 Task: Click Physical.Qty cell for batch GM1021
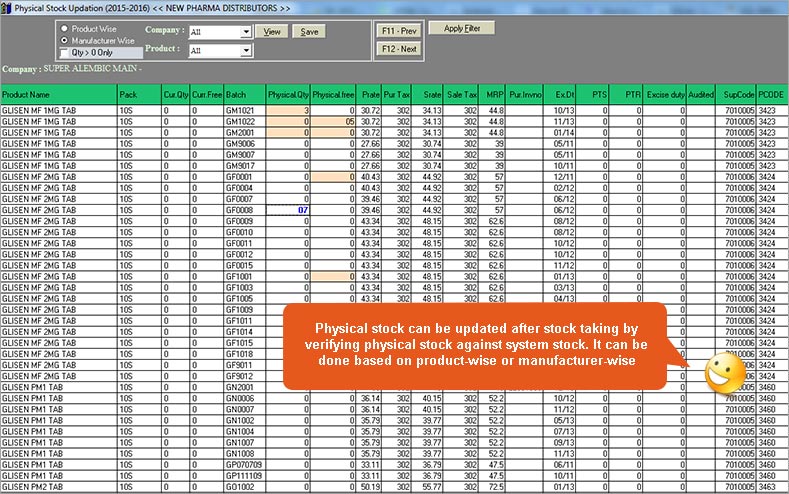coord(289,109)
